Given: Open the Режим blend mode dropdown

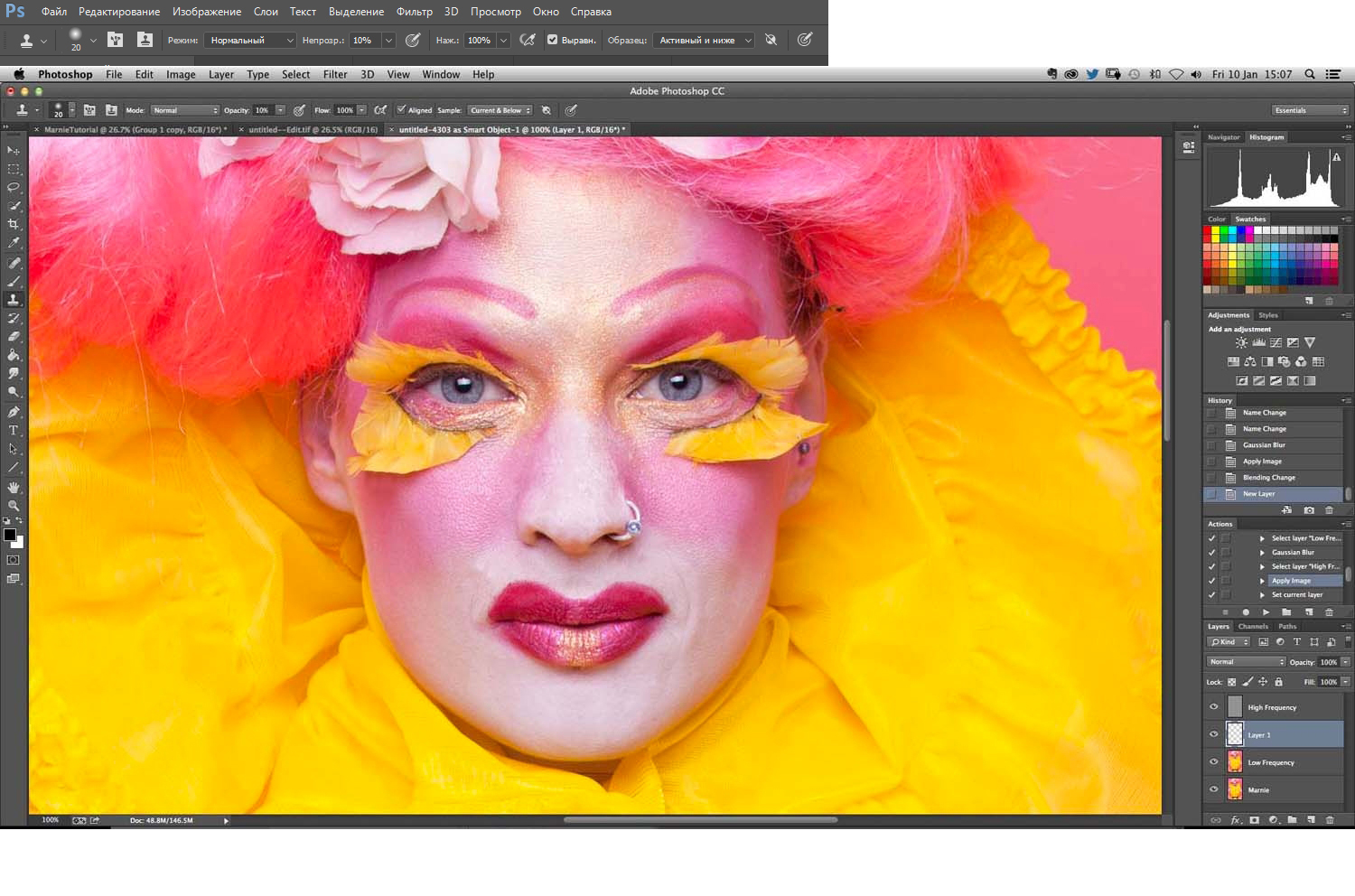Looking at the screenshot, I should tap(250, 40).
